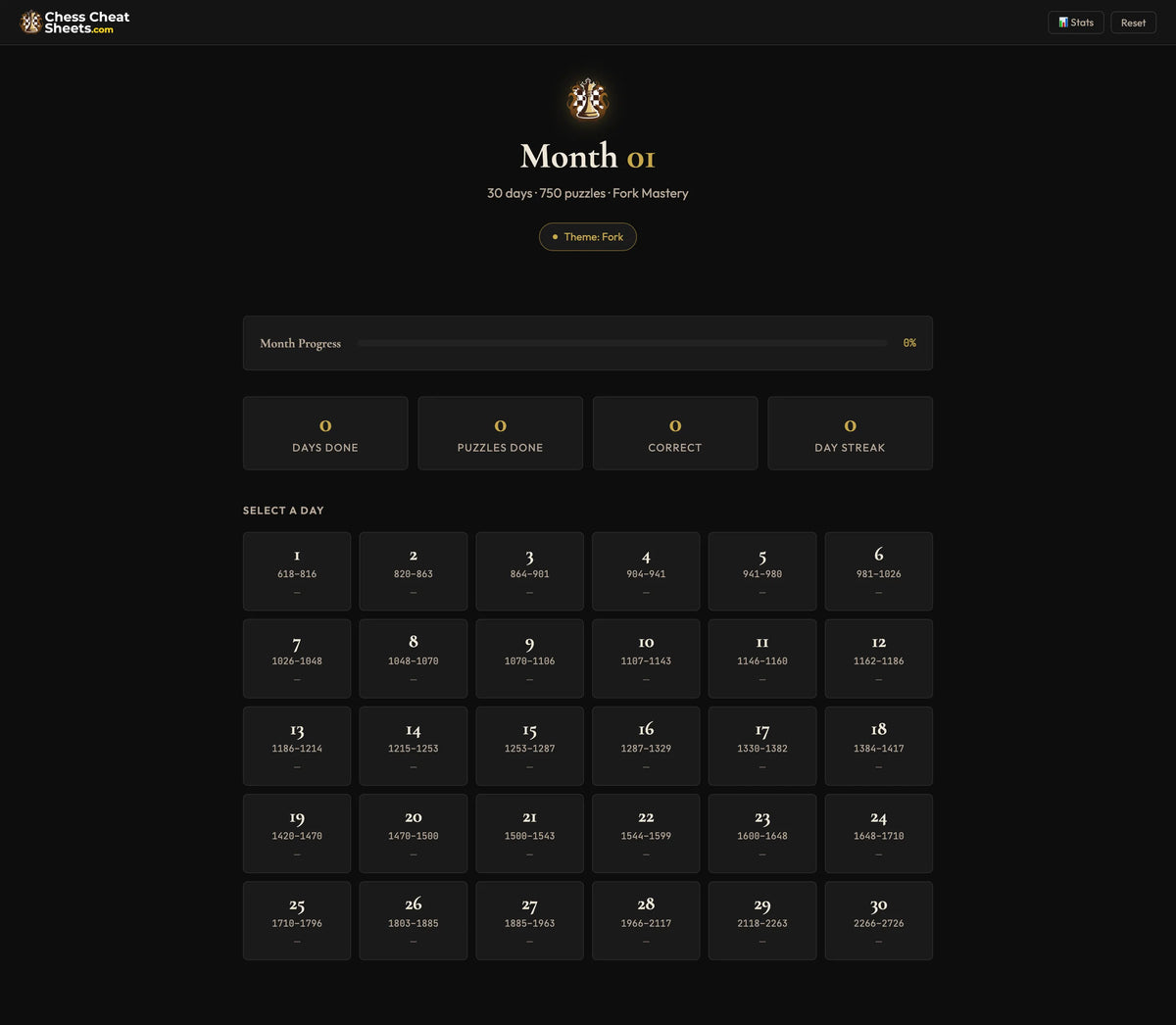Pick day 27 tile 1885–1963
The height and width of the screenshot is (1025, 1176).
529,920
